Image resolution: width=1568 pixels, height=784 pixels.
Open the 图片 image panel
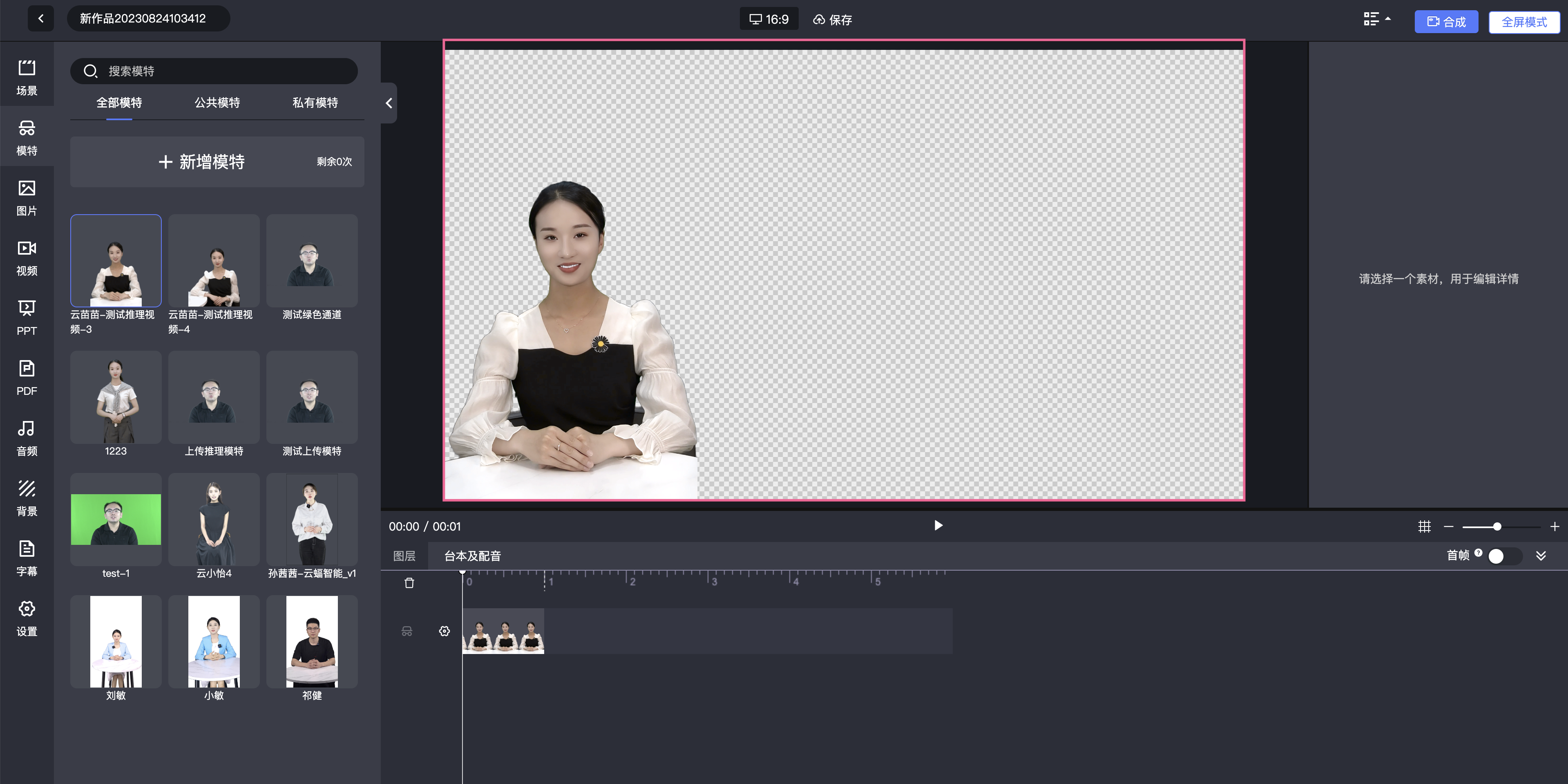click(x=27, y=197)
